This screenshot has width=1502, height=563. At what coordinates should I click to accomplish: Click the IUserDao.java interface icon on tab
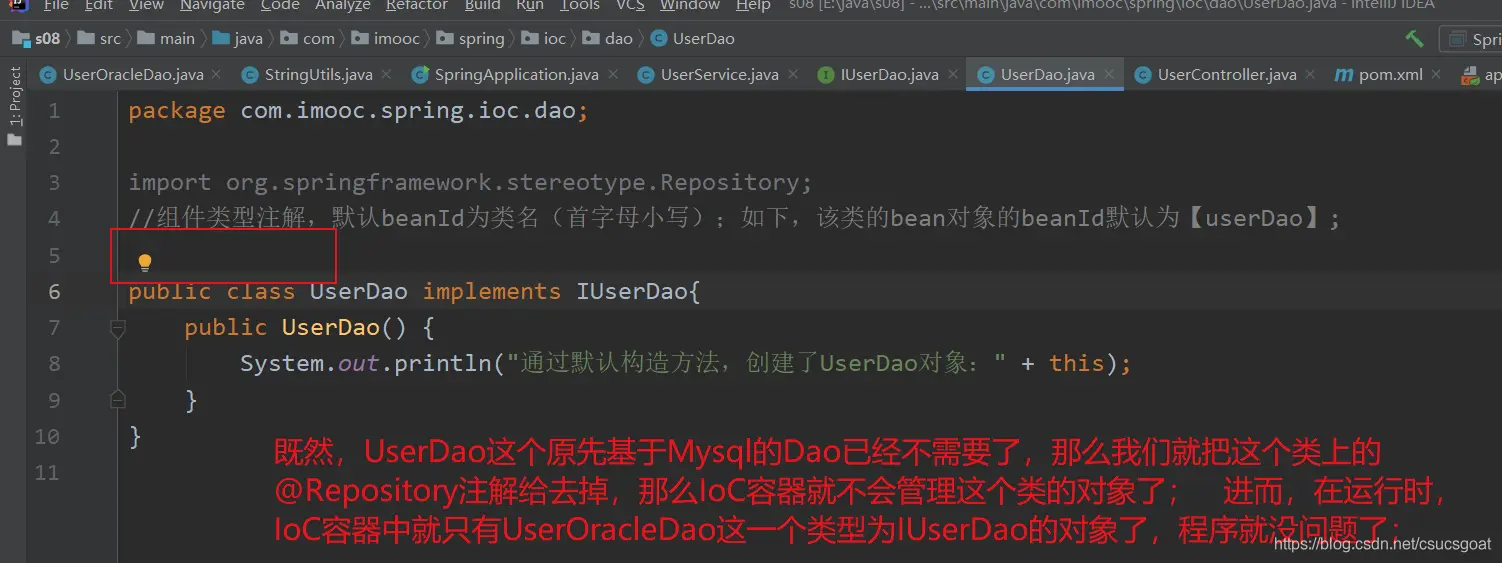click(x=826, y=75)
